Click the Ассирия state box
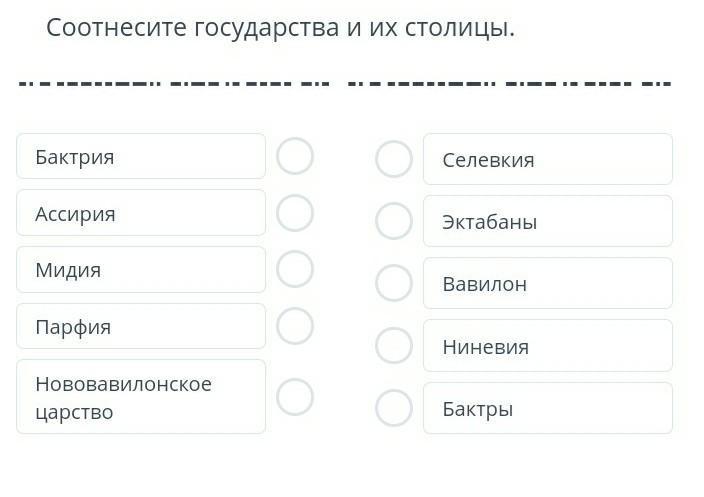Screen dimensions: 704x497 [141, 213]
